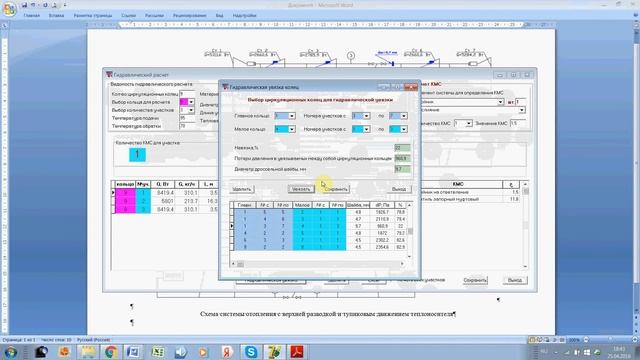Open the Количество КМС dropdown
640x360 pixels.
pyautogui.click(x=469, y=123)
